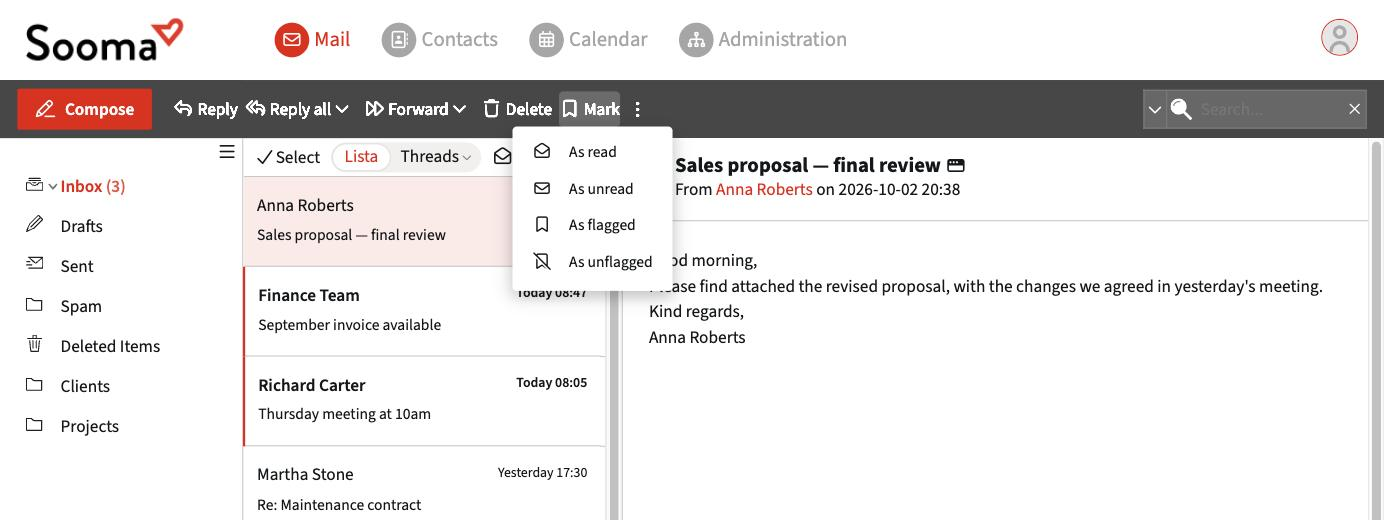The height and width of the screenshot is (520, 1384).
Task: Click headers icon next to subject
Action: coord(956,165)
